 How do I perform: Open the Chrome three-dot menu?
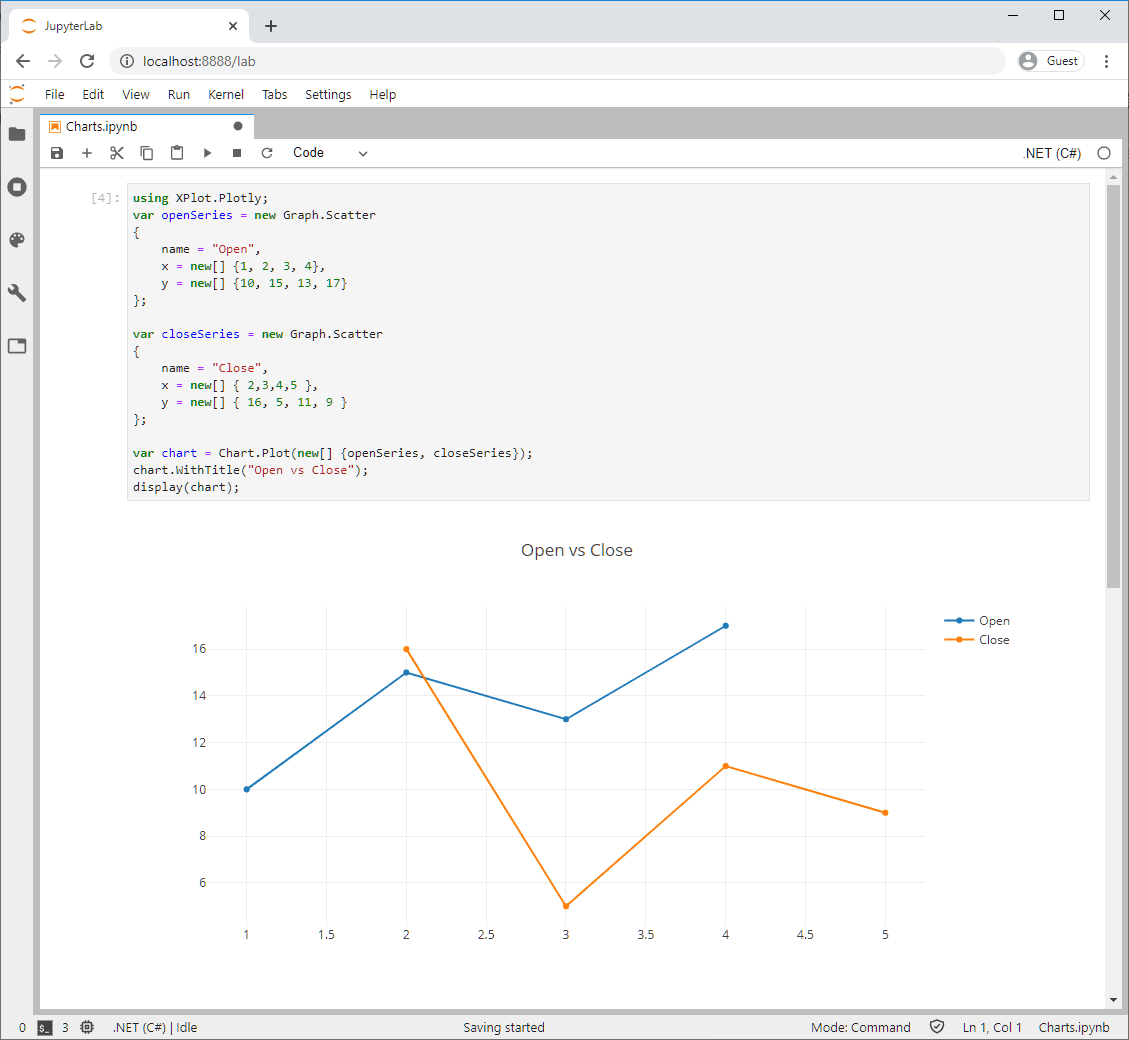1107,61
